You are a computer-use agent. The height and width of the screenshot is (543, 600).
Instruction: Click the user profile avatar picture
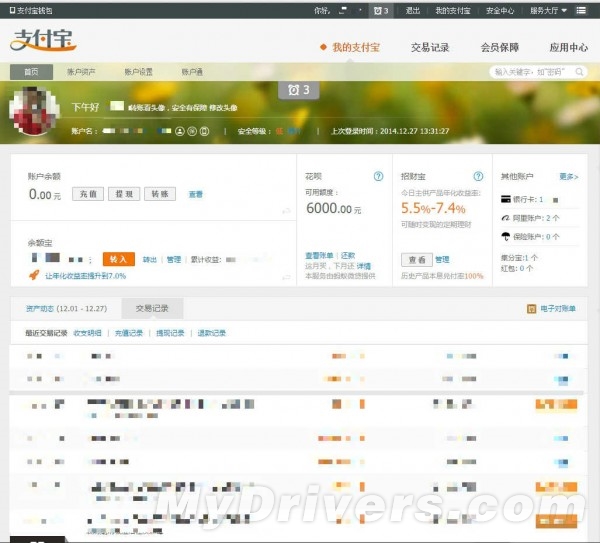34,111
